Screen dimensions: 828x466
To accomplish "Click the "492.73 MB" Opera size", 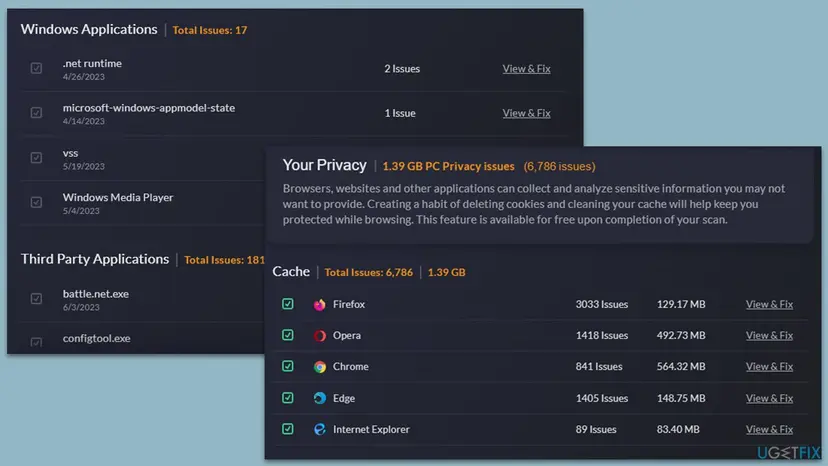I will coord(681,335).
